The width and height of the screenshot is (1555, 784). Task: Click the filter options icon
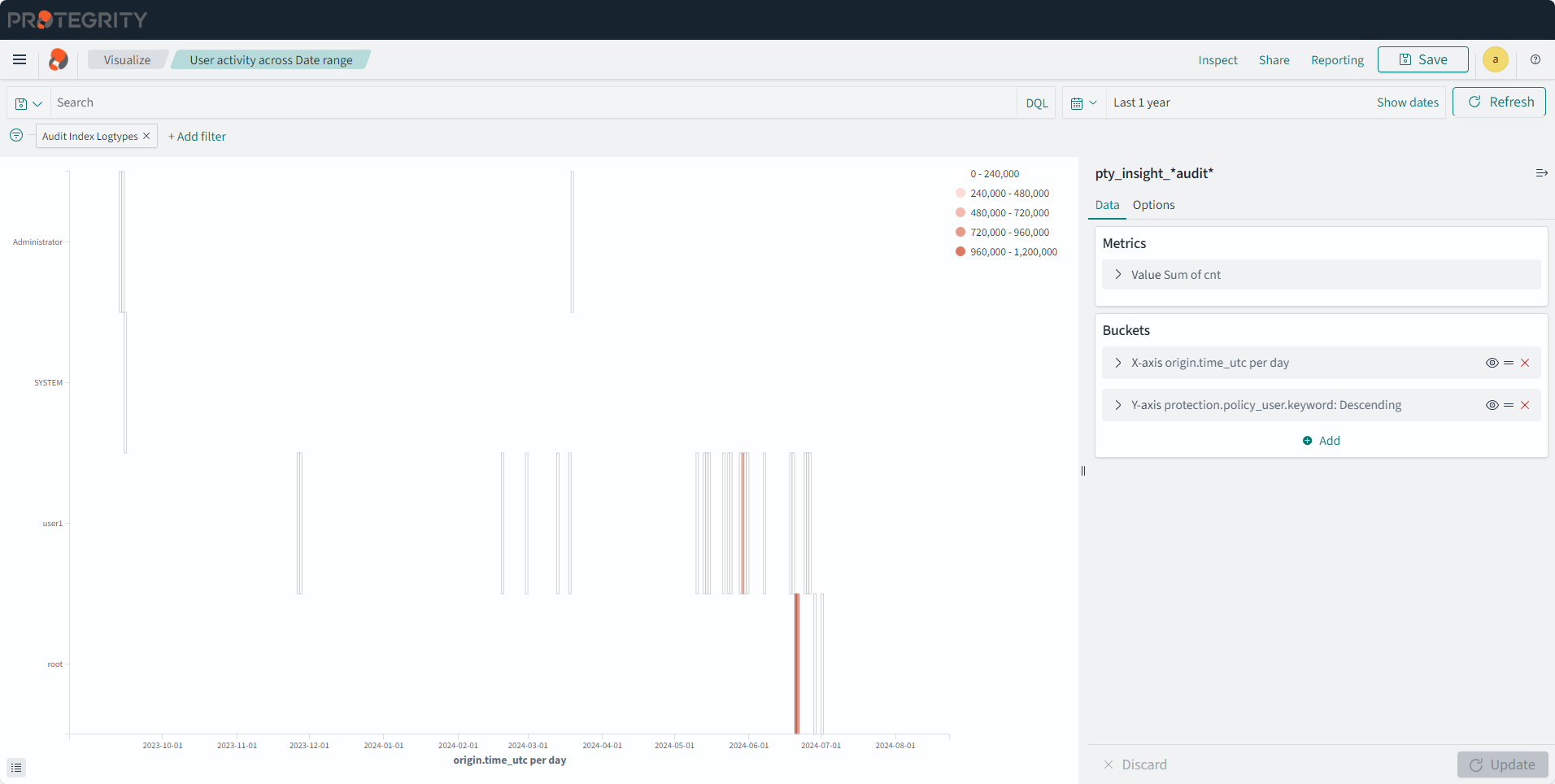16,136
